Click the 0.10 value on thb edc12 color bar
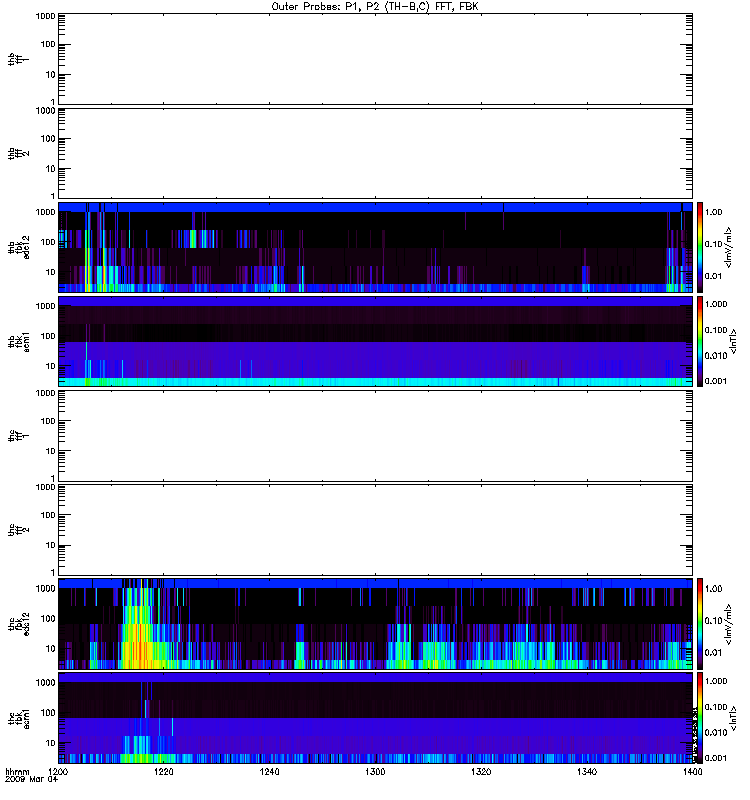 pyautogui.click(x=713, y=244)
